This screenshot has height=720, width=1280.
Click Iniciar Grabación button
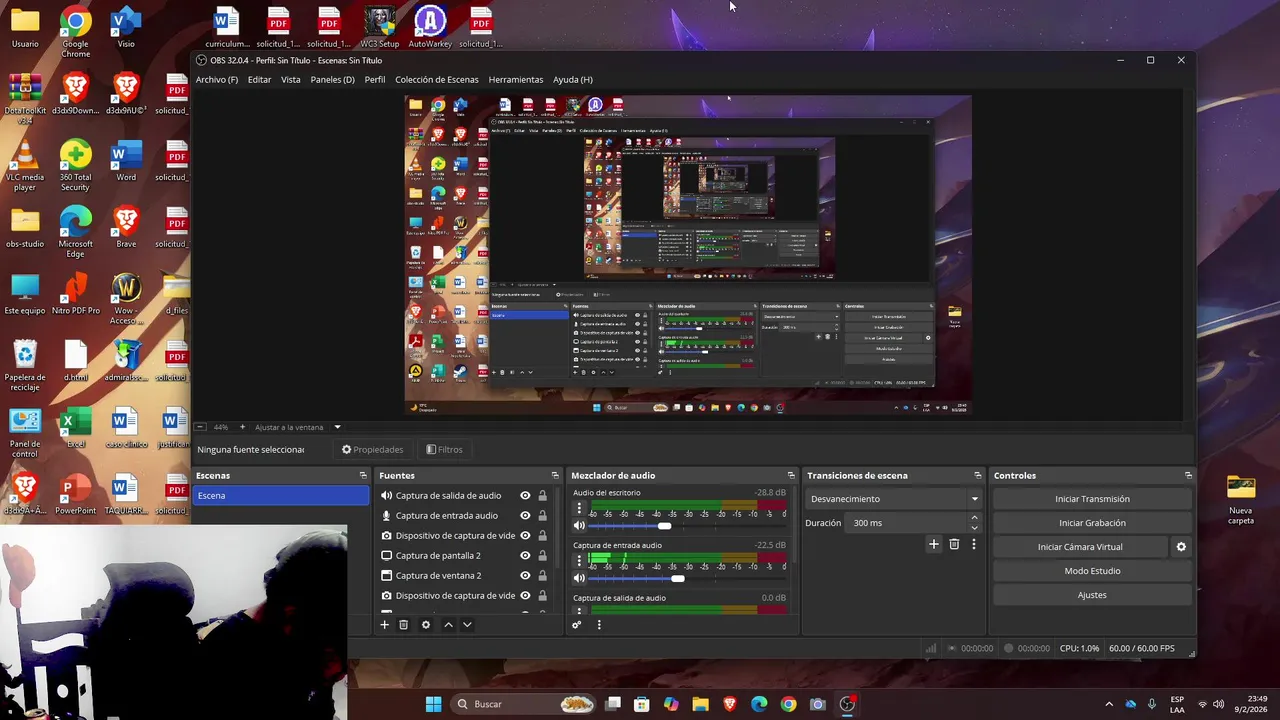pos(1092,523)
